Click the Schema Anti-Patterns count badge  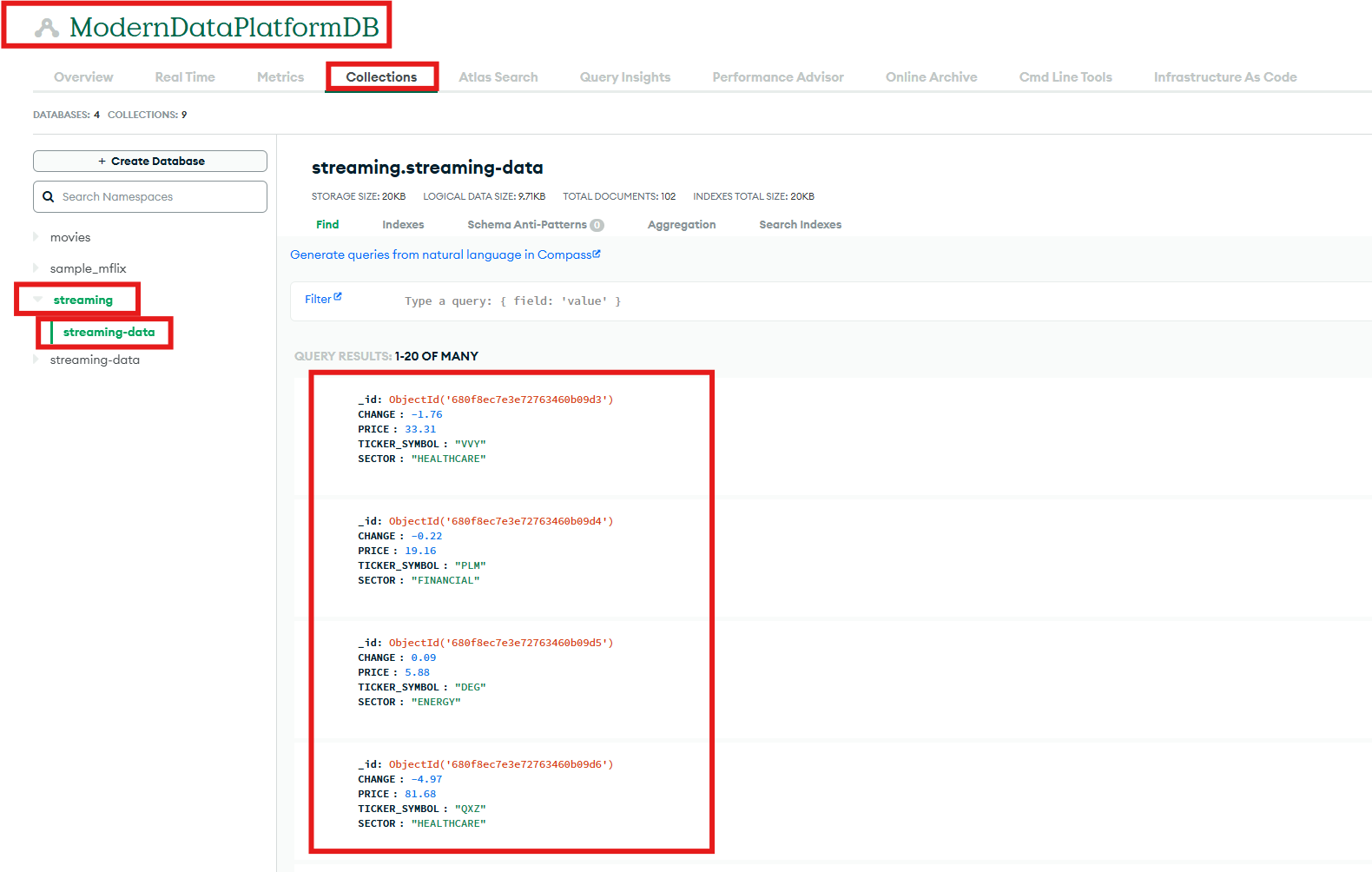(597, 225)
